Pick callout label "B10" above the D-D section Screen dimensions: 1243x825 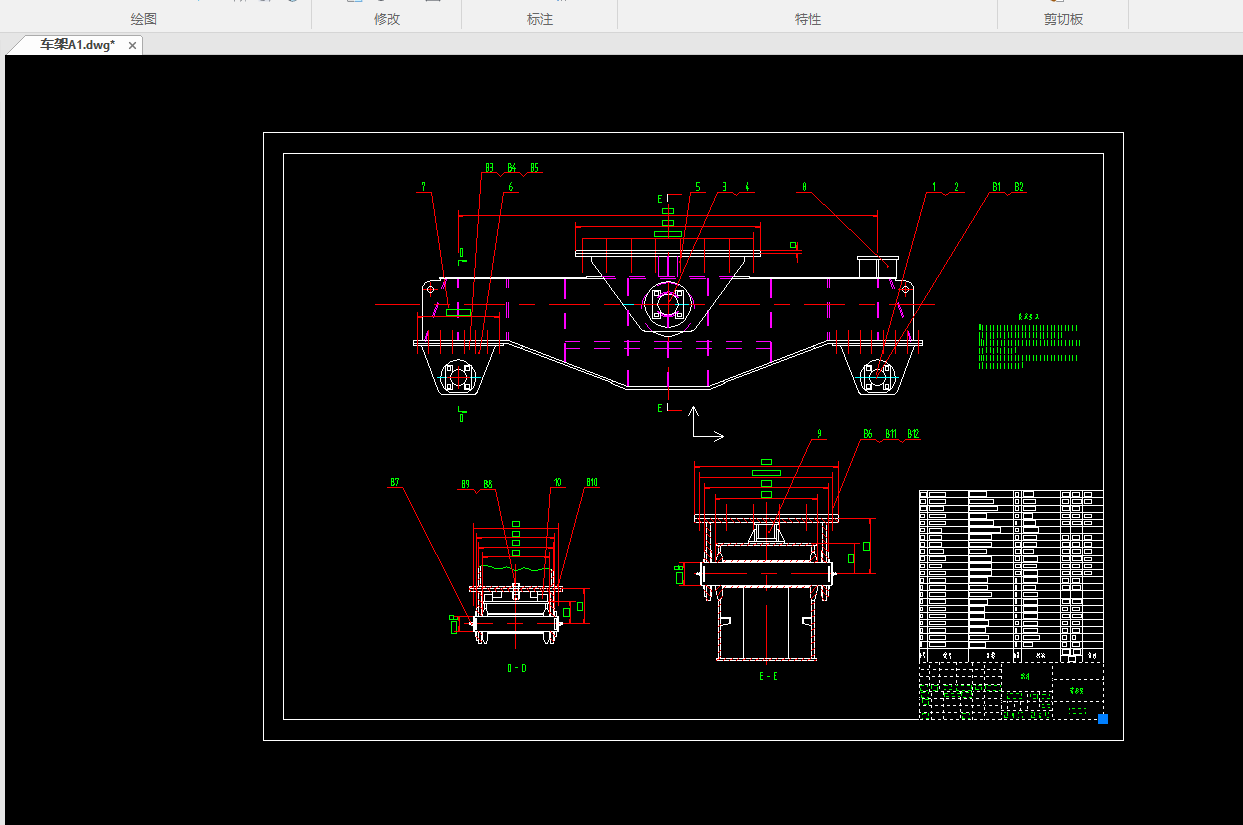coord(592,482)
